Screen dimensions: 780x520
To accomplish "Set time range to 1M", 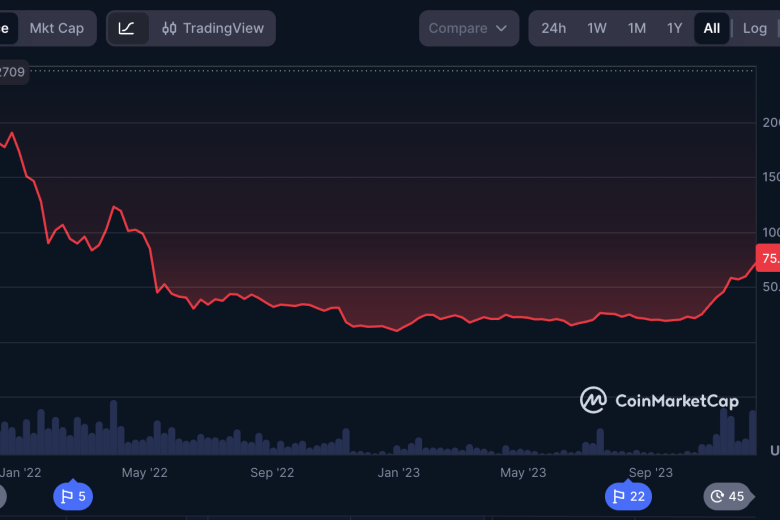I will click(x=637, y=28).
